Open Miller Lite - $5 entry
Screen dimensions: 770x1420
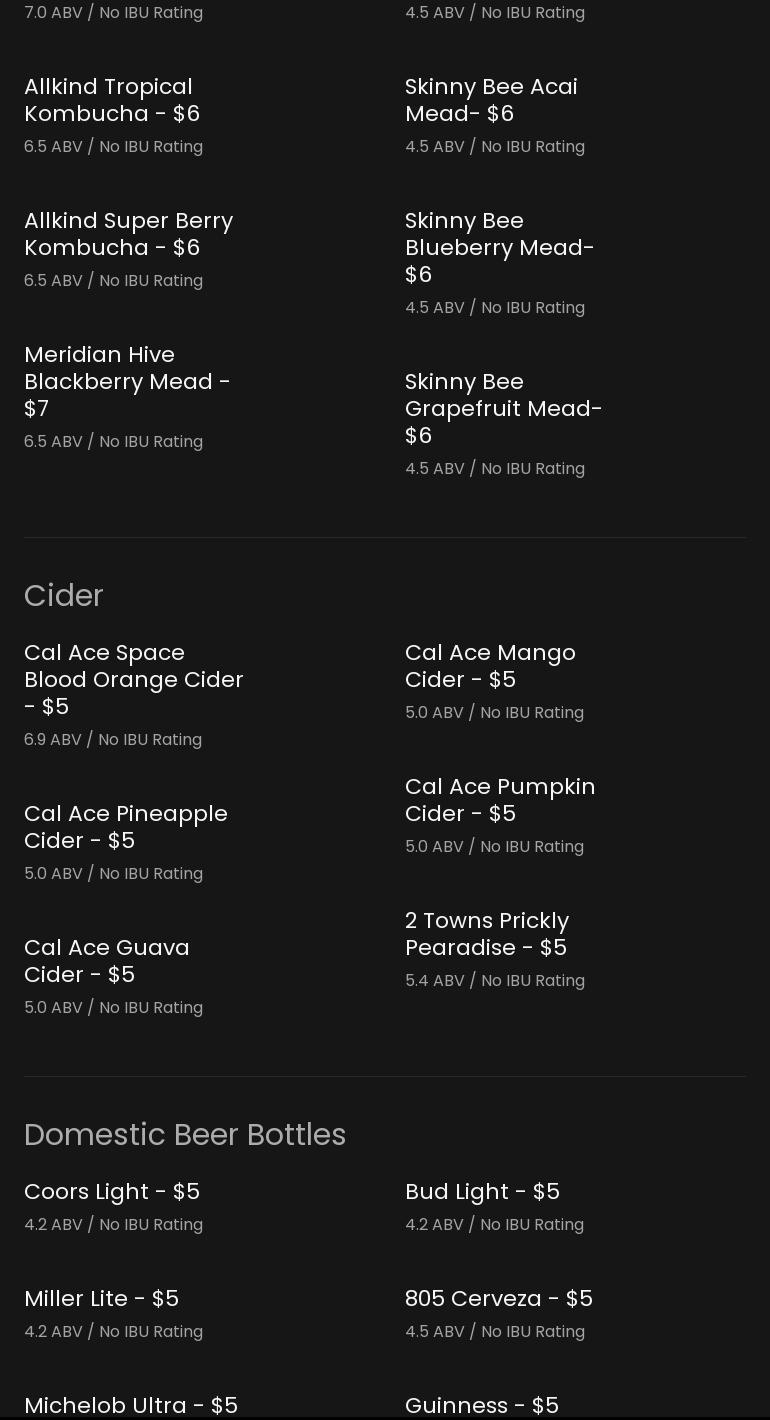[101, 1298]
